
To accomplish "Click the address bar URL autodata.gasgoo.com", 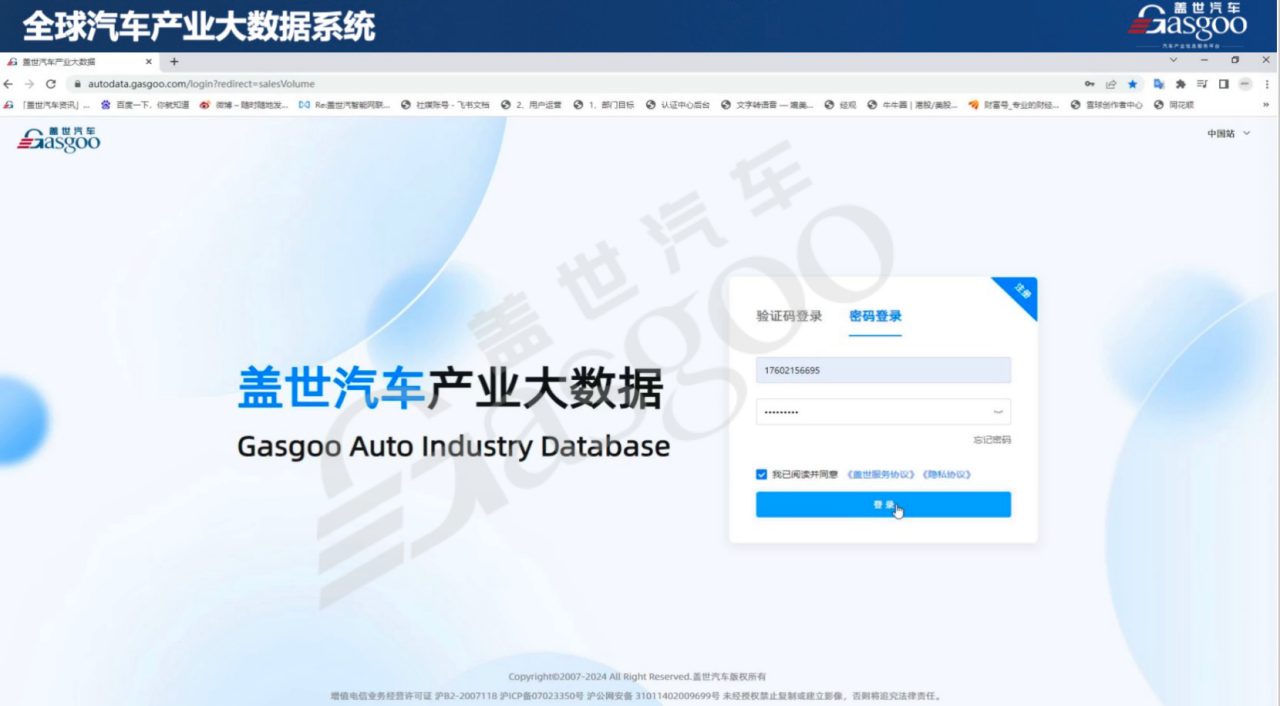I will pos(200,84).
